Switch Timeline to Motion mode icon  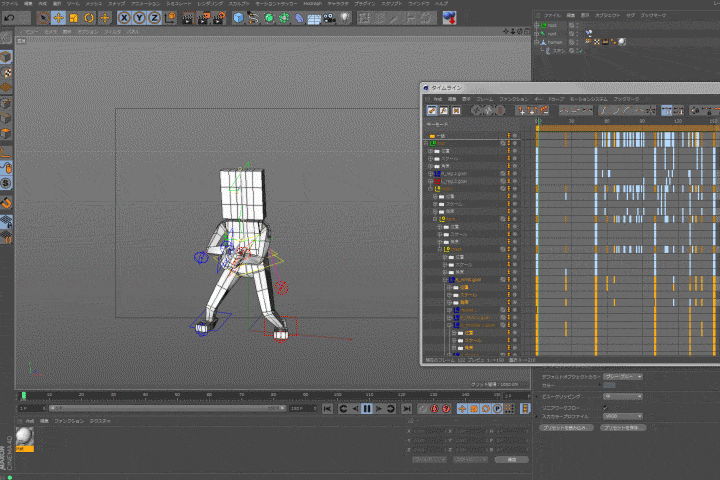pos(456,110)
